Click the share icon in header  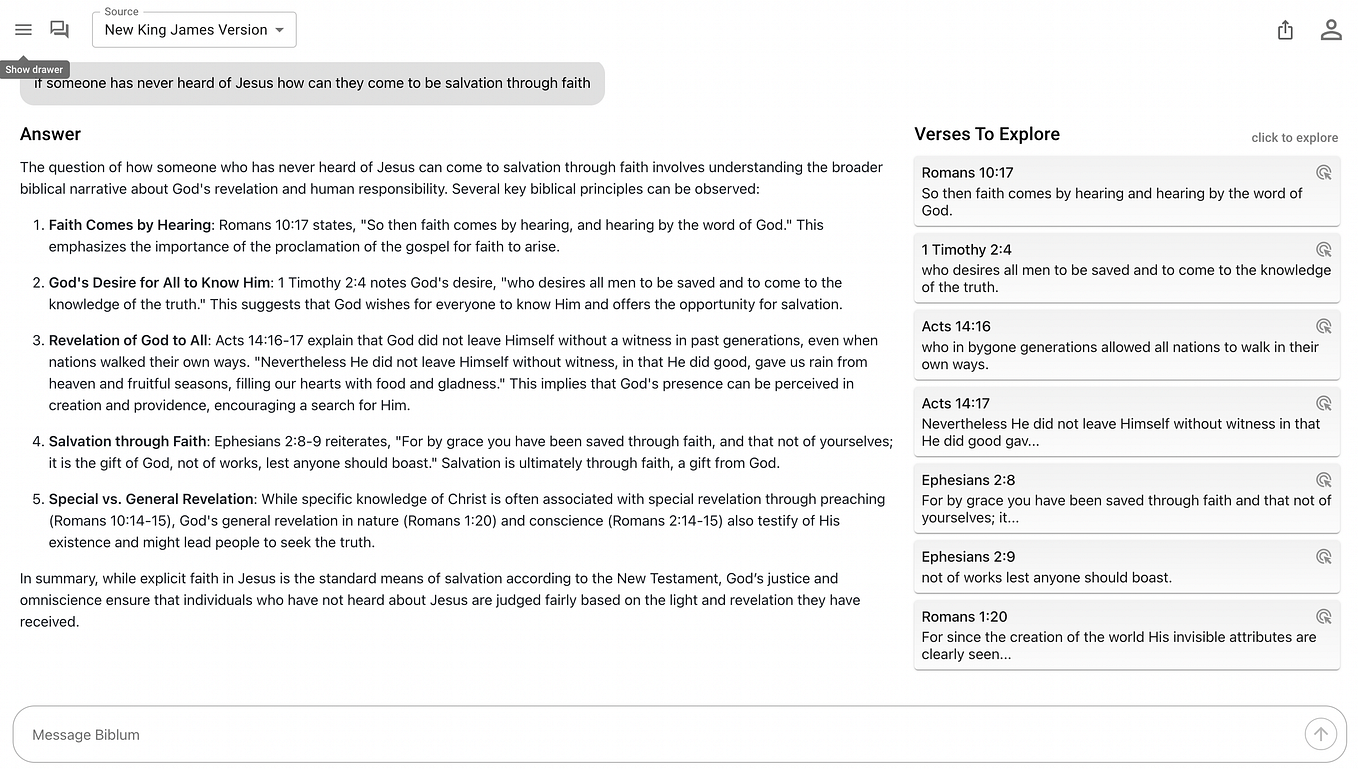point(1286,30)
